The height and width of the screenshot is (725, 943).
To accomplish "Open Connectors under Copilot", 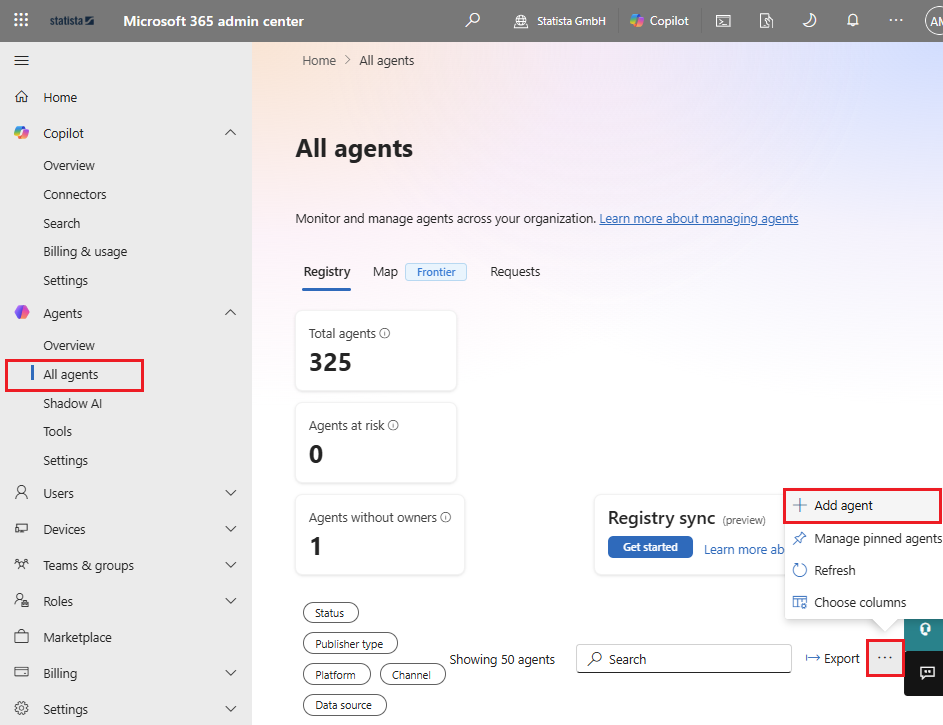I will 75,194.
